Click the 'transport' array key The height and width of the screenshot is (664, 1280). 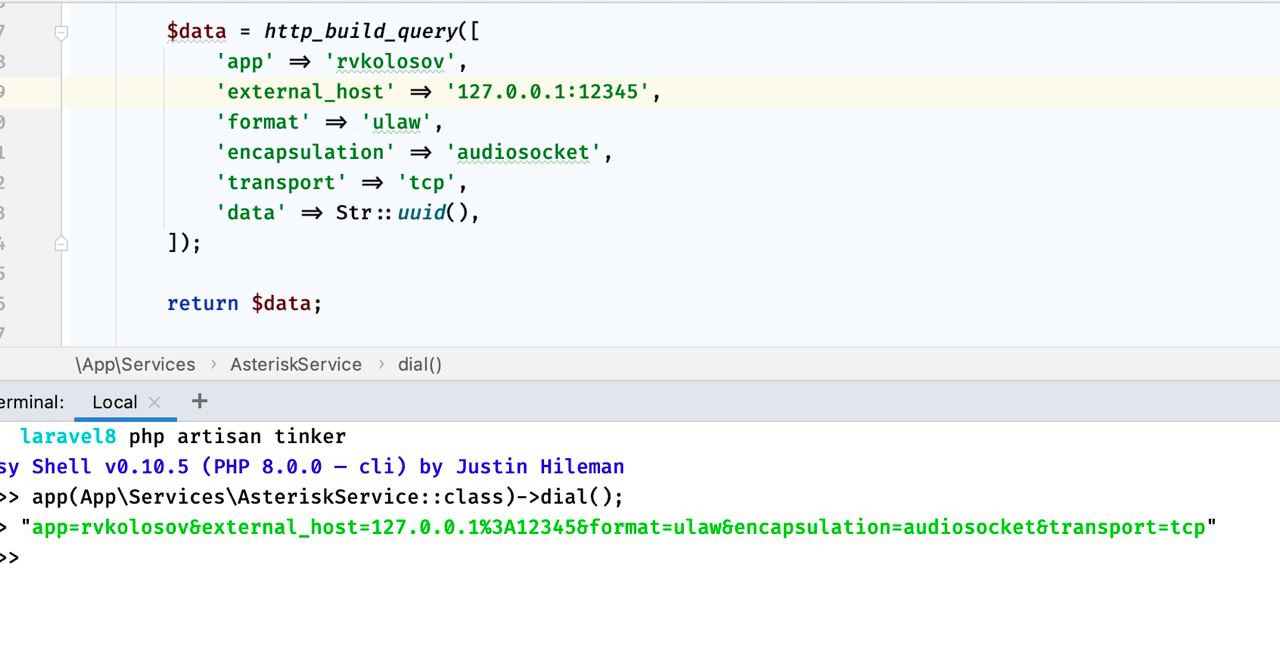click(282, 182)
